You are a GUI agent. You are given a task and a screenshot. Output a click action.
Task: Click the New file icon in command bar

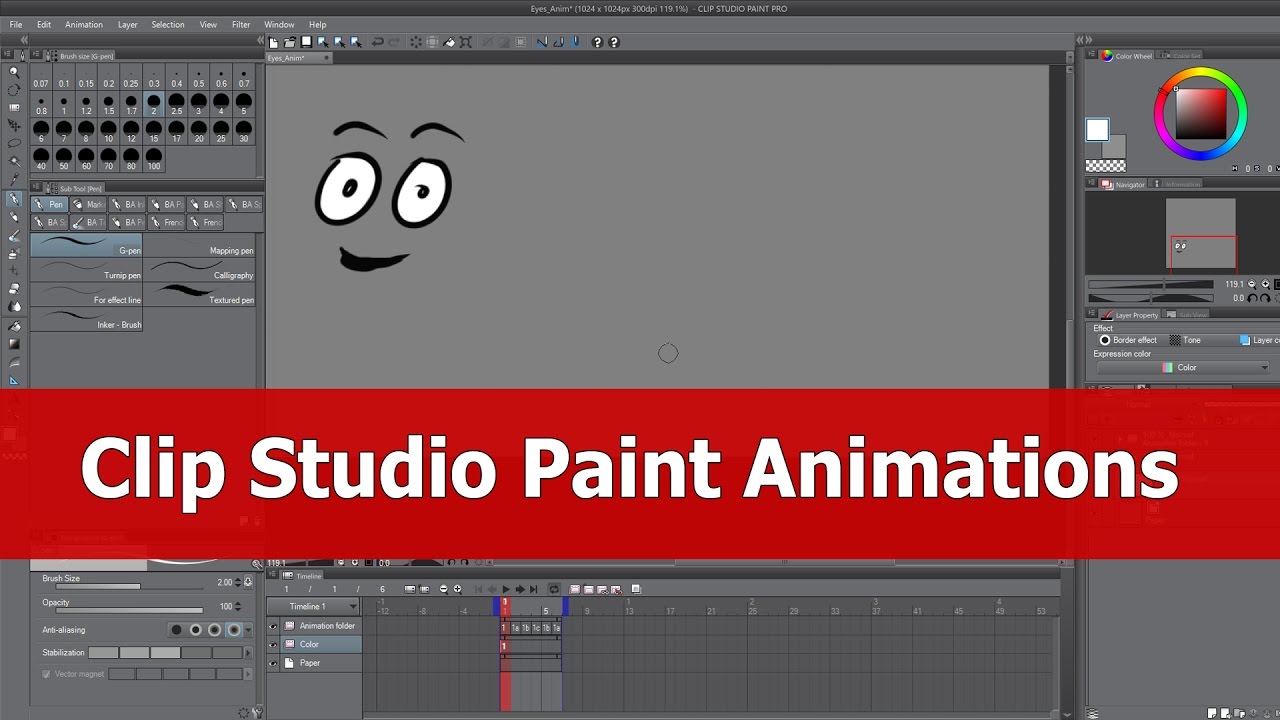tap(274, 42)
